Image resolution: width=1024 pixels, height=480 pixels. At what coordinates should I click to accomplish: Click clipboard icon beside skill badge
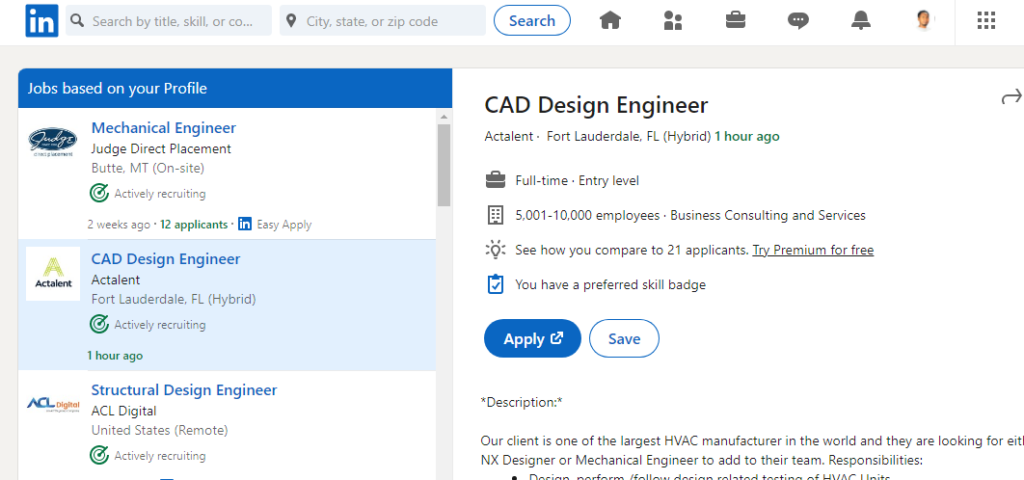(496, 284)
